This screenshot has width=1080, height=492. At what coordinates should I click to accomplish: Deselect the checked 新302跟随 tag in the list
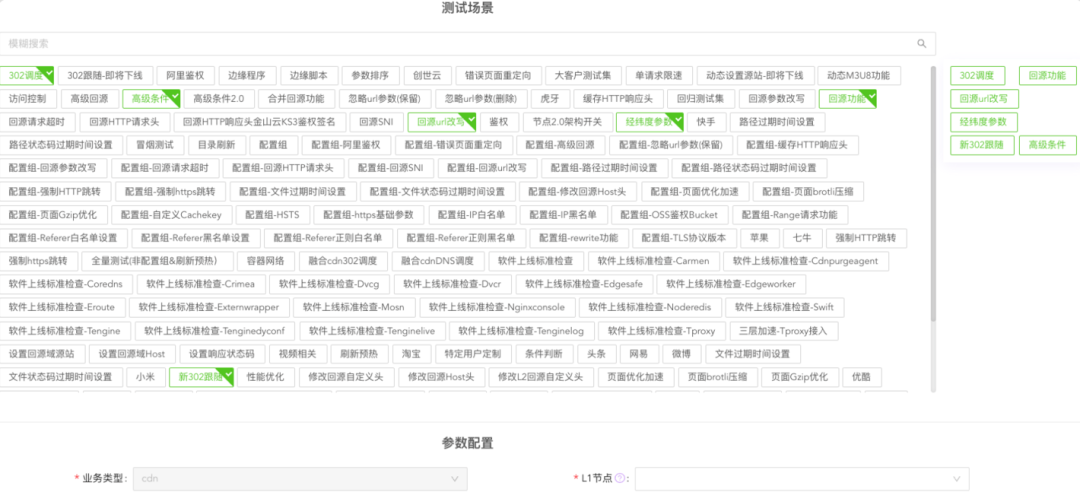(201, 378)
